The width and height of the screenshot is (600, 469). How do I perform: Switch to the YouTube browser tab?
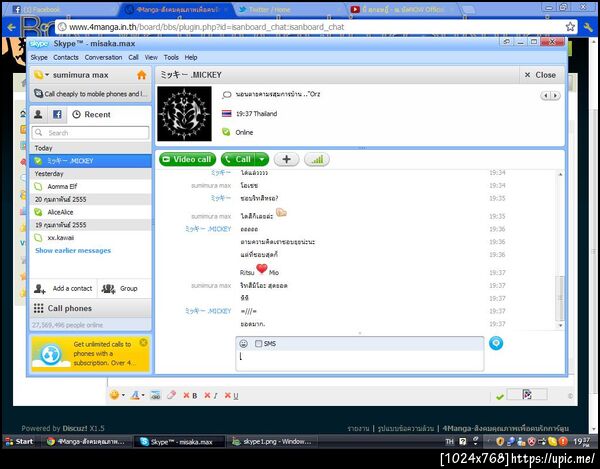point(403,10)
